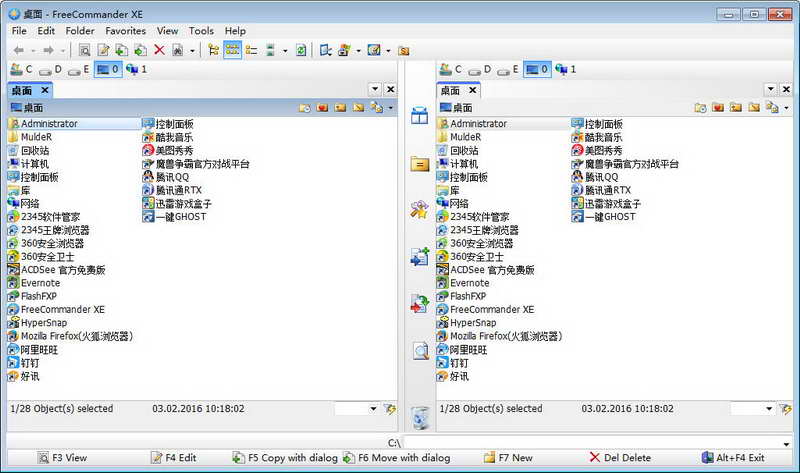Open the right panel tab list dropdown
The width and height of the screenshot is (800, 473).
tap(770, 89)
